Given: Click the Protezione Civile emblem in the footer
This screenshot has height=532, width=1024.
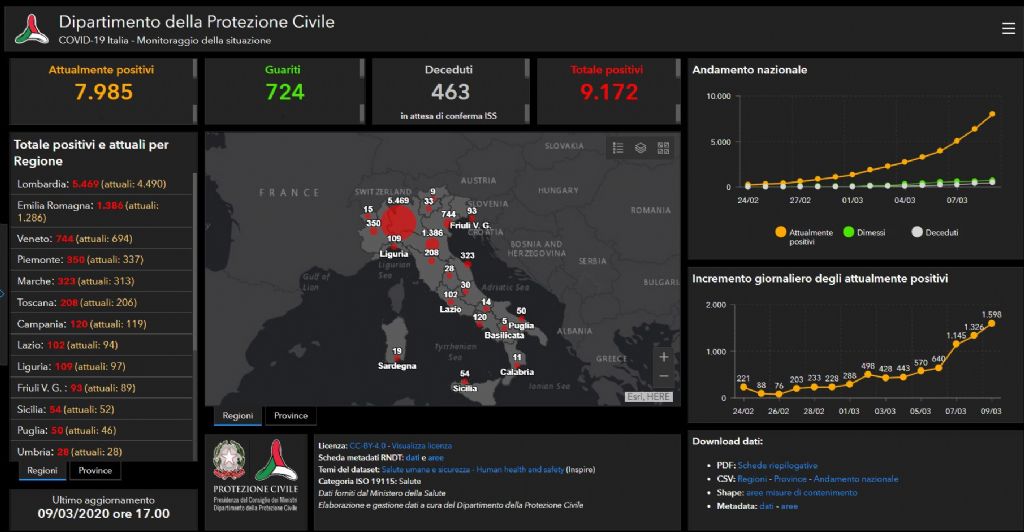Looking at the screenshot, I should point(276,460).
